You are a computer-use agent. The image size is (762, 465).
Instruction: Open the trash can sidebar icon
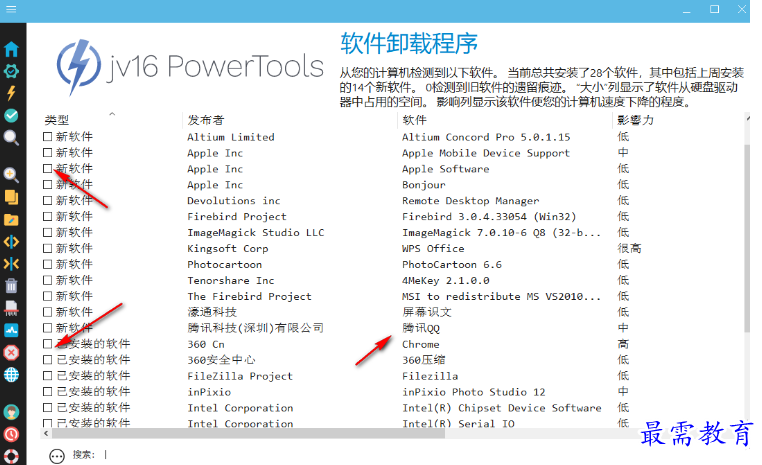point(11,286)
